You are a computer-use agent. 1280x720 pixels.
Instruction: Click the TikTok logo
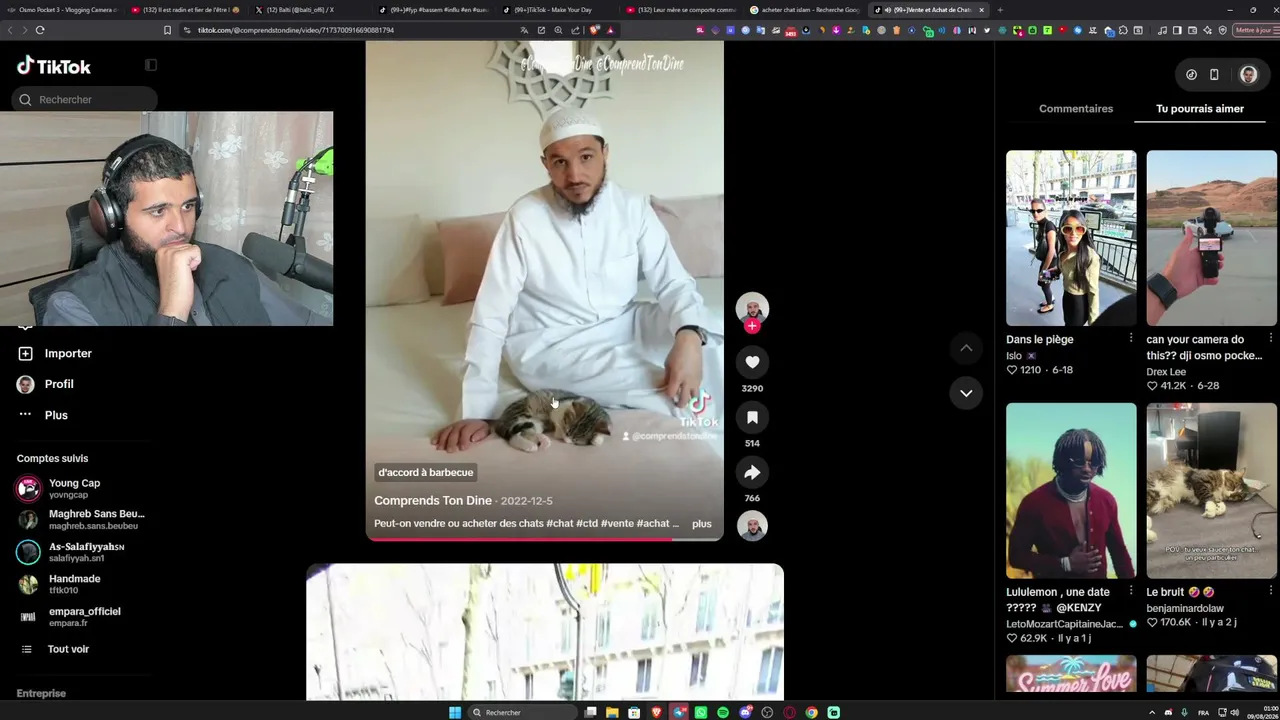click(x=54, y=66)
